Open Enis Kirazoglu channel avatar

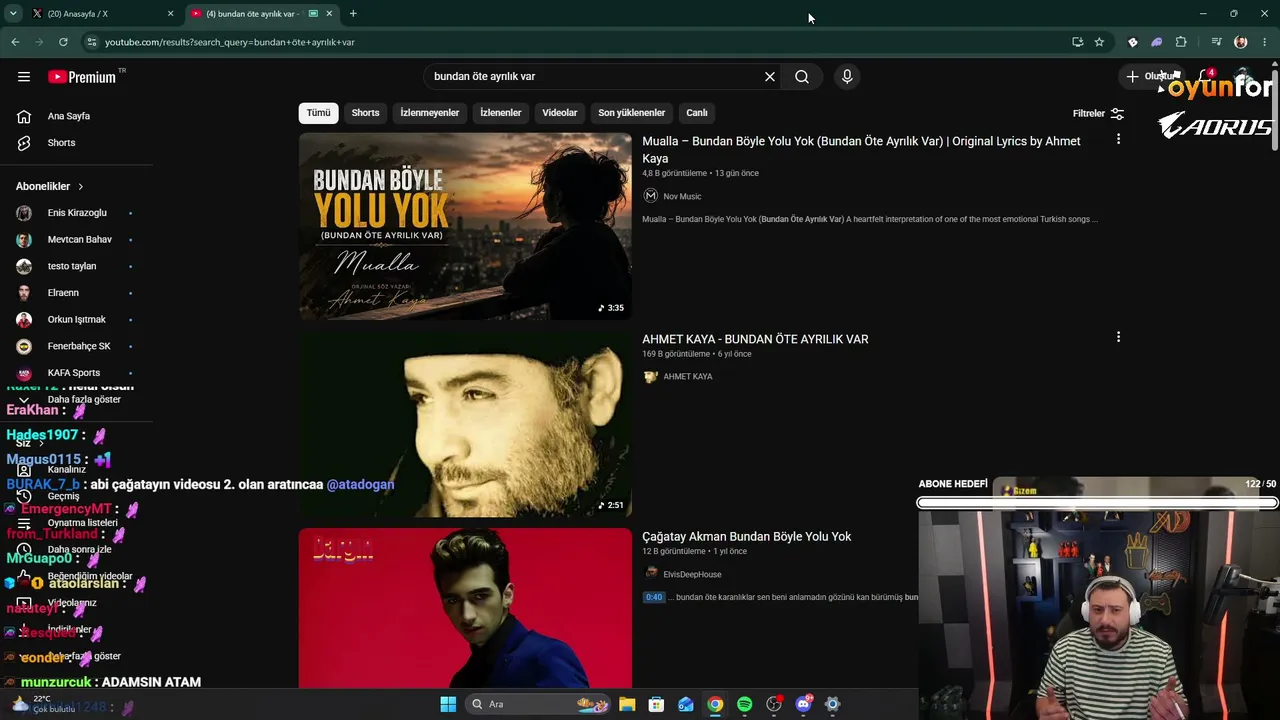24,213
